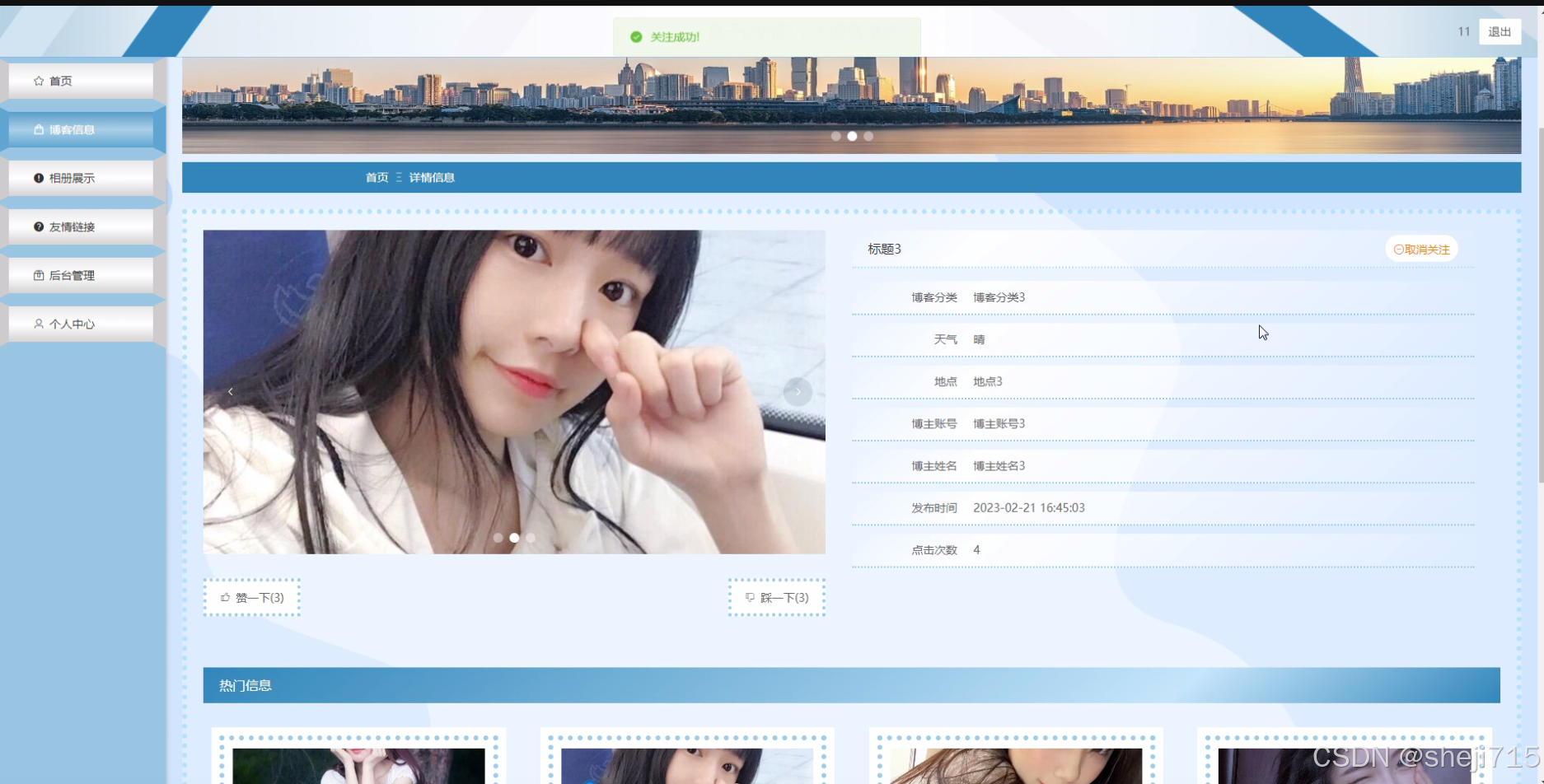1544x784 pixels.
Task: Open 博客信息 from the sidebar menu
Action: point(73,129)
